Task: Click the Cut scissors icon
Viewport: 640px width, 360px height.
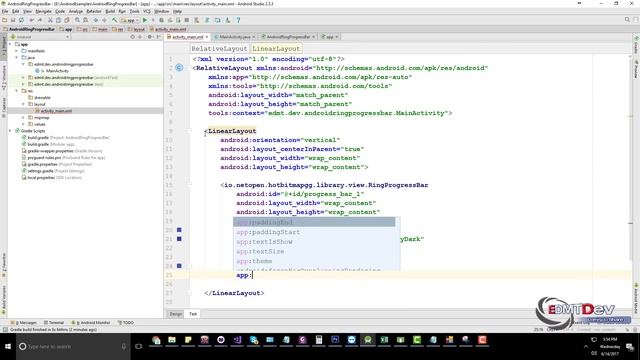Action: point(50,20)
